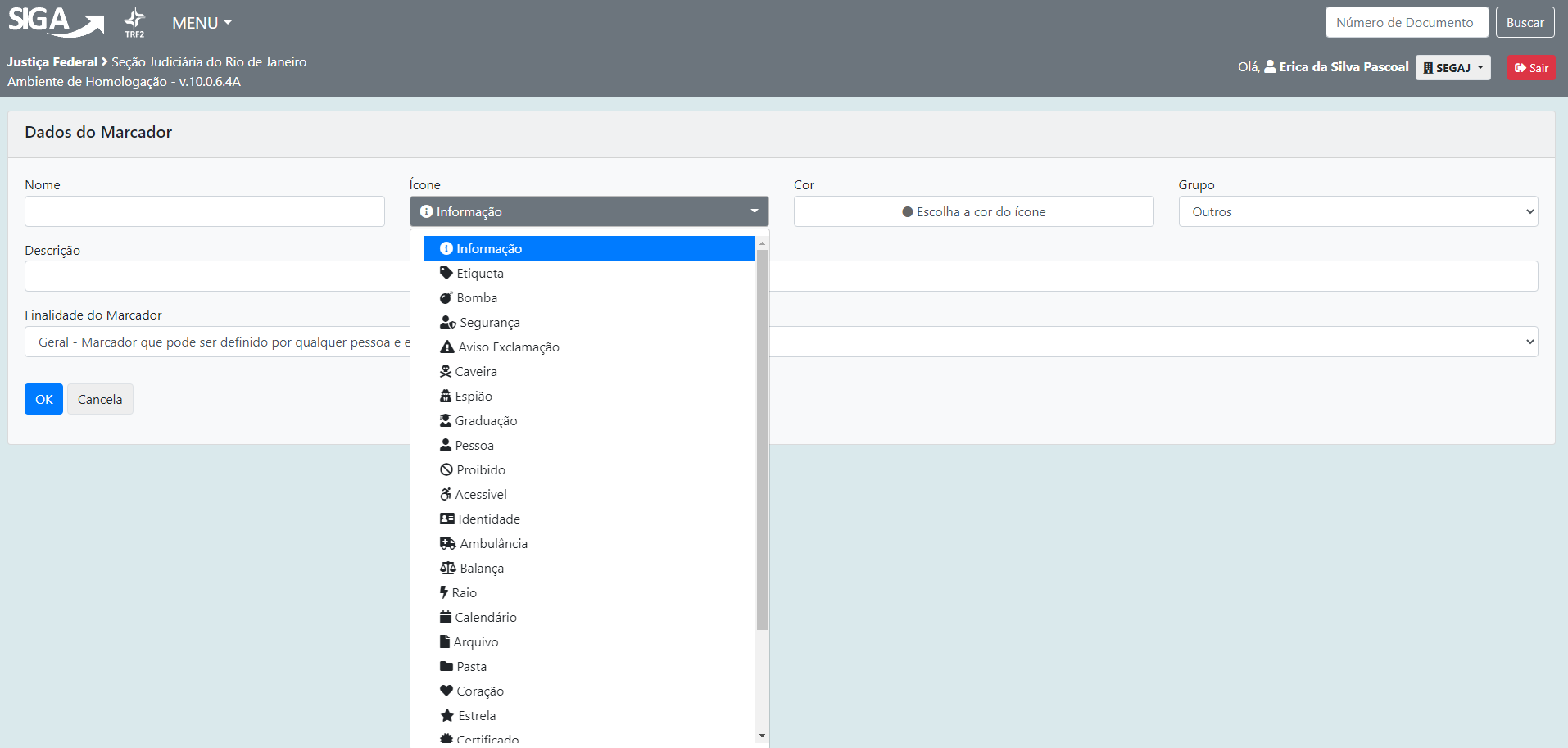The width and height of the screenshot is (1568, 748).
Task: Pick the Ambulância icon from list
Action: [492, 544]
